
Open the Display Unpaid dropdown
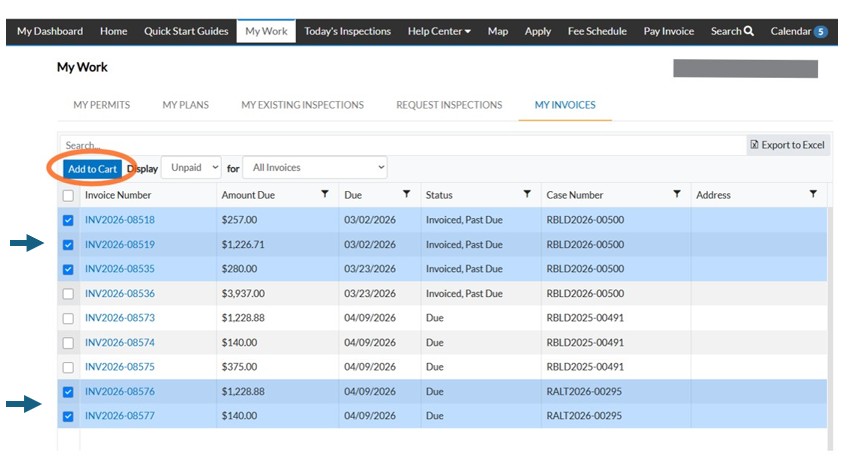pyautogui.click(x=192, y=168)
